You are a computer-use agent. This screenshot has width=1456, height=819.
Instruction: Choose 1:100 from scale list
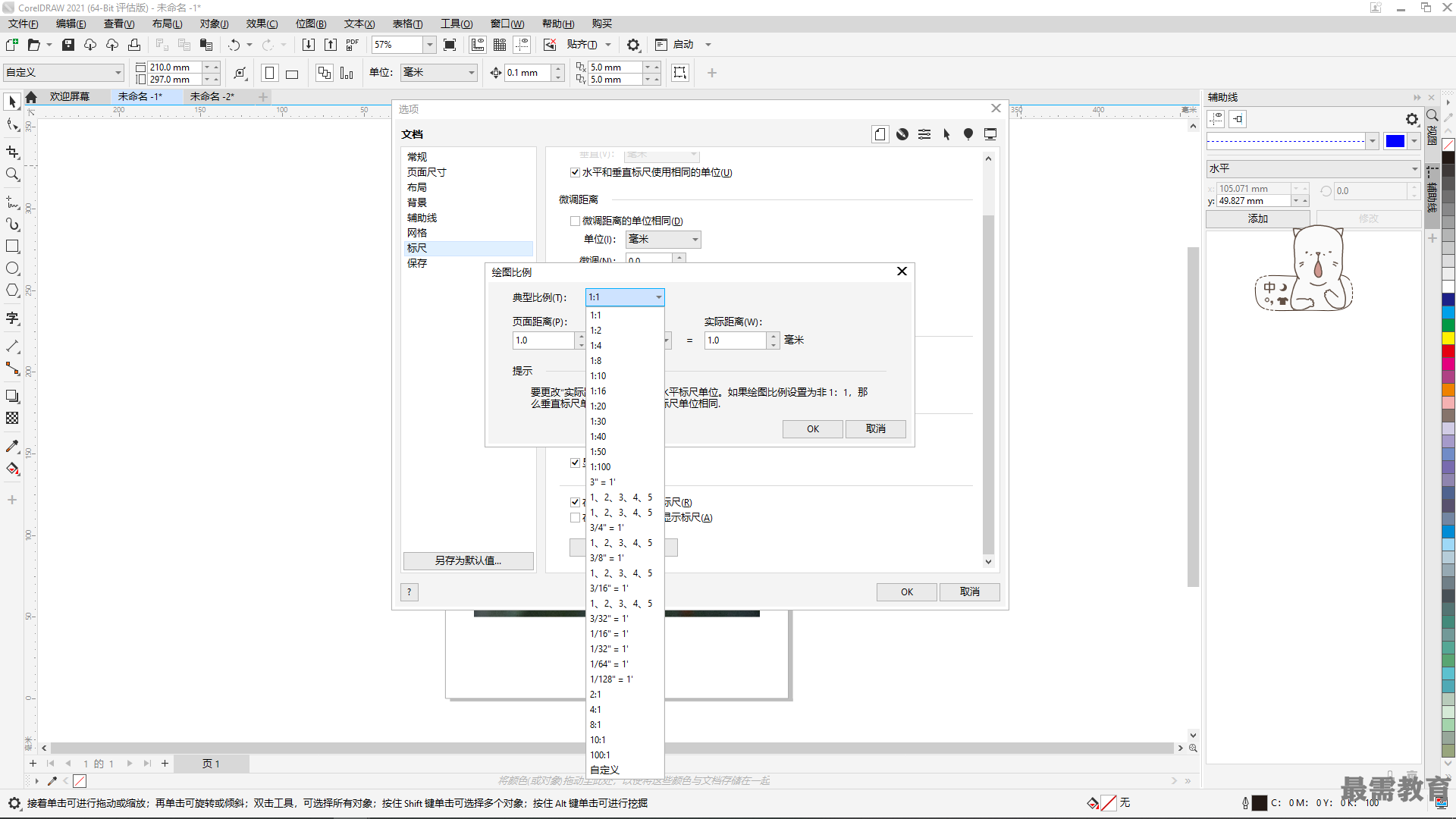tap(626, 467)
